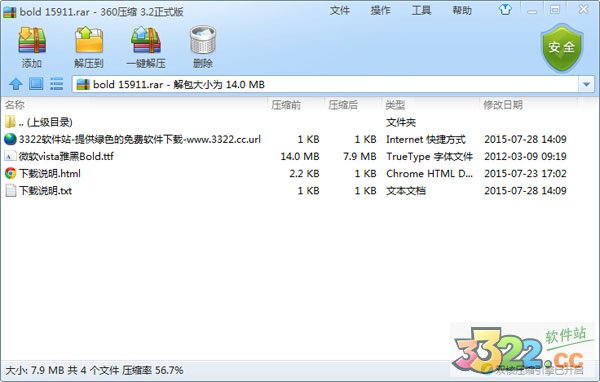The image size is (600, 382).
Task: Click the archive icon in address bar
Action: 83,84
